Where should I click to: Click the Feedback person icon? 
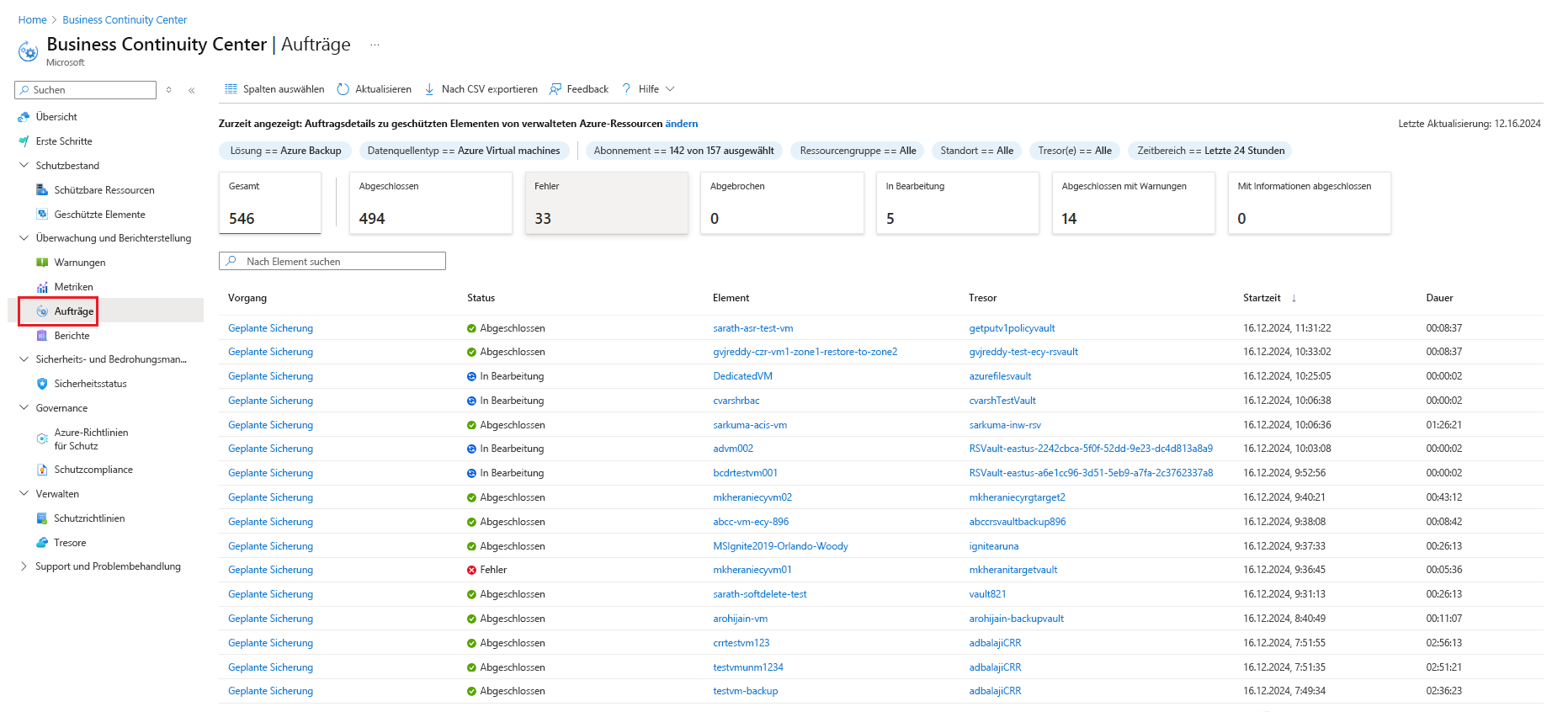click(555, 89)
